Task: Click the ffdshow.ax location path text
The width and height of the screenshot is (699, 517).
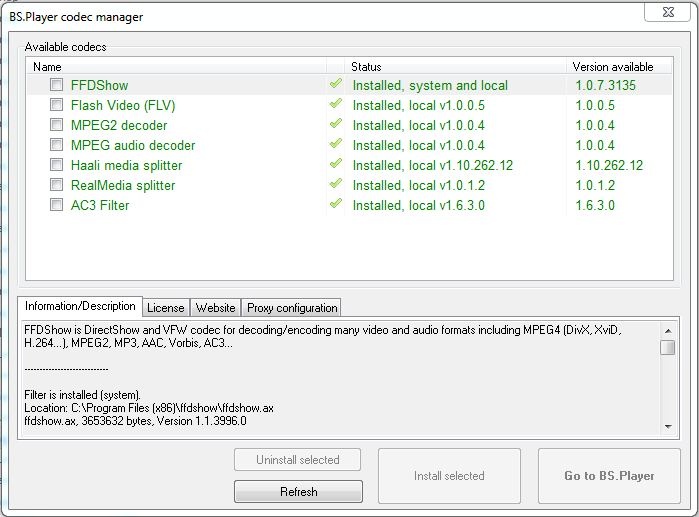Action: 149,408
